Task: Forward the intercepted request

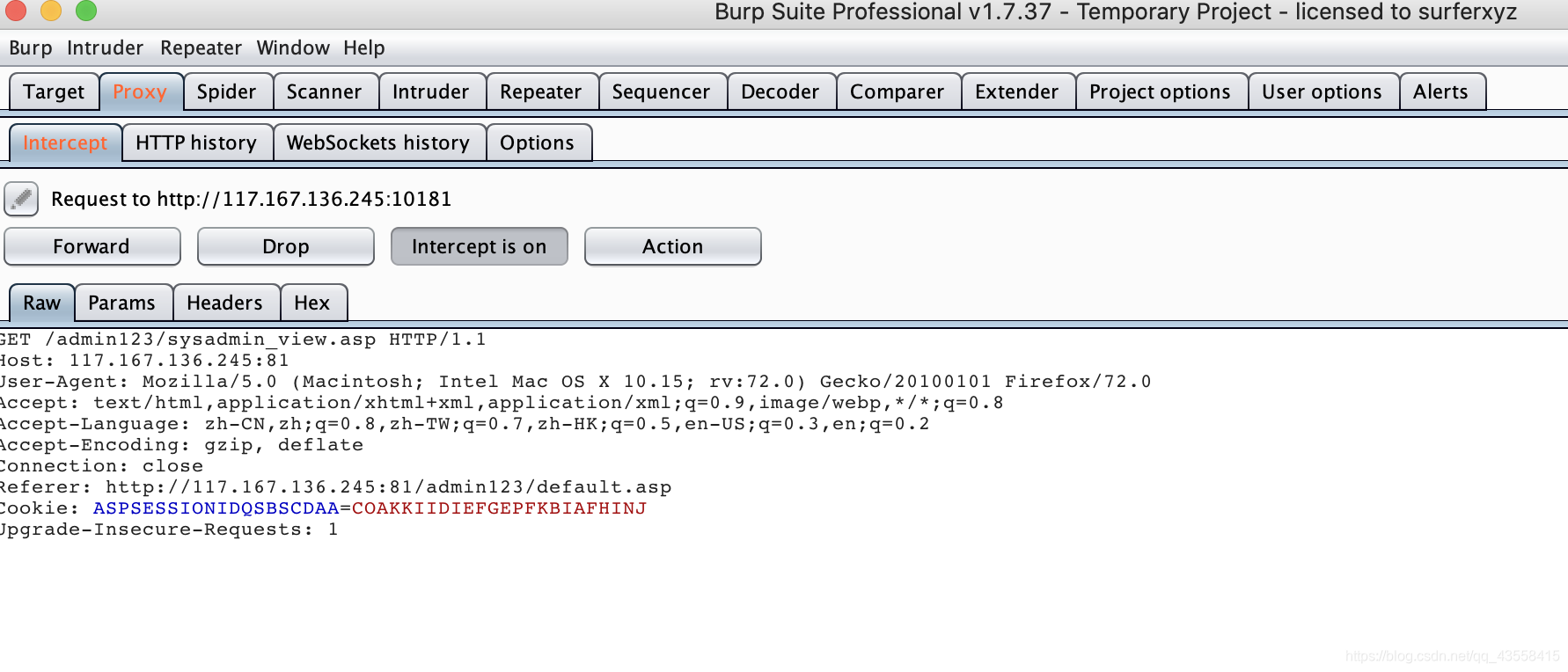Action: click(x=92, y=246)
